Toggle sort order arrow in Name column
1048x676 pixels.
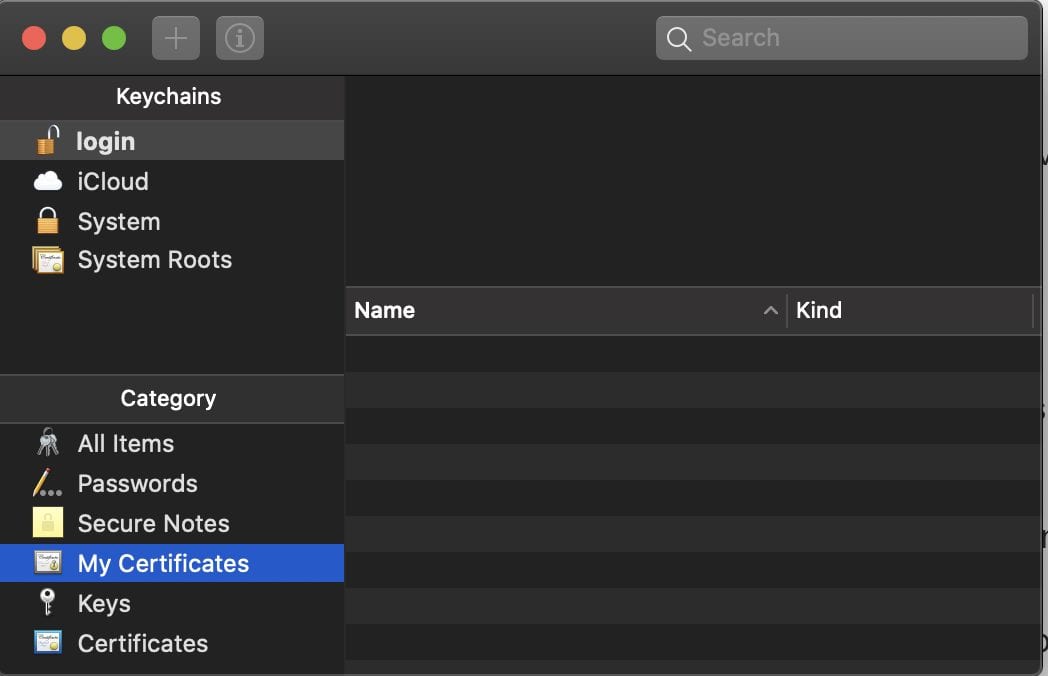770,311
